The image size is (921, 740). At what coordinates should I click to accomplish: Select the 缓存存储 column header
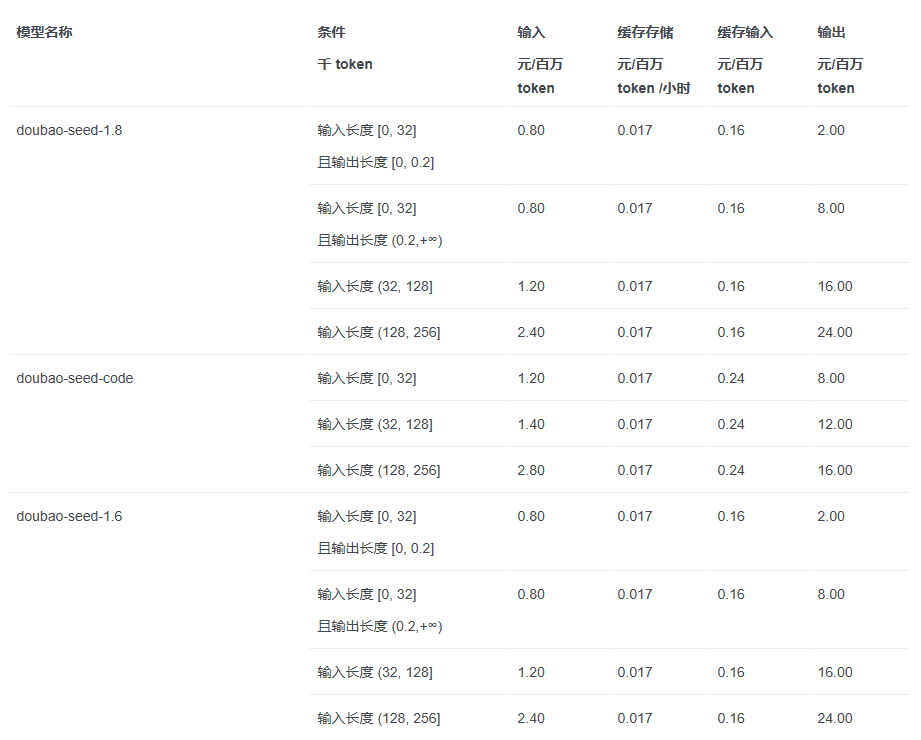(645, 32)
